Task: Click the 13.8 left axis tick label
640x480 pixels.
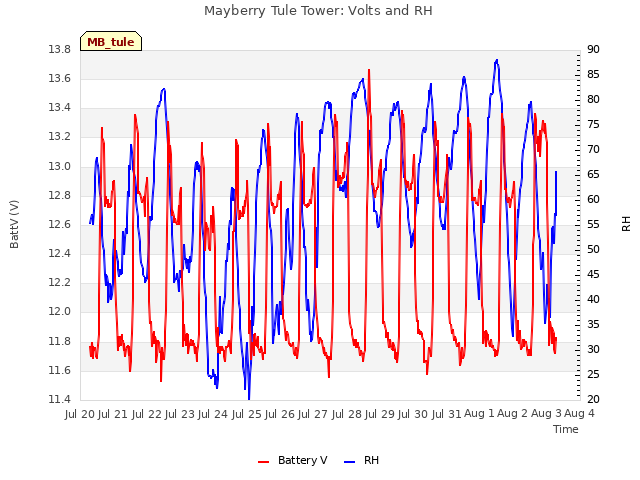Action: point(60,50)
